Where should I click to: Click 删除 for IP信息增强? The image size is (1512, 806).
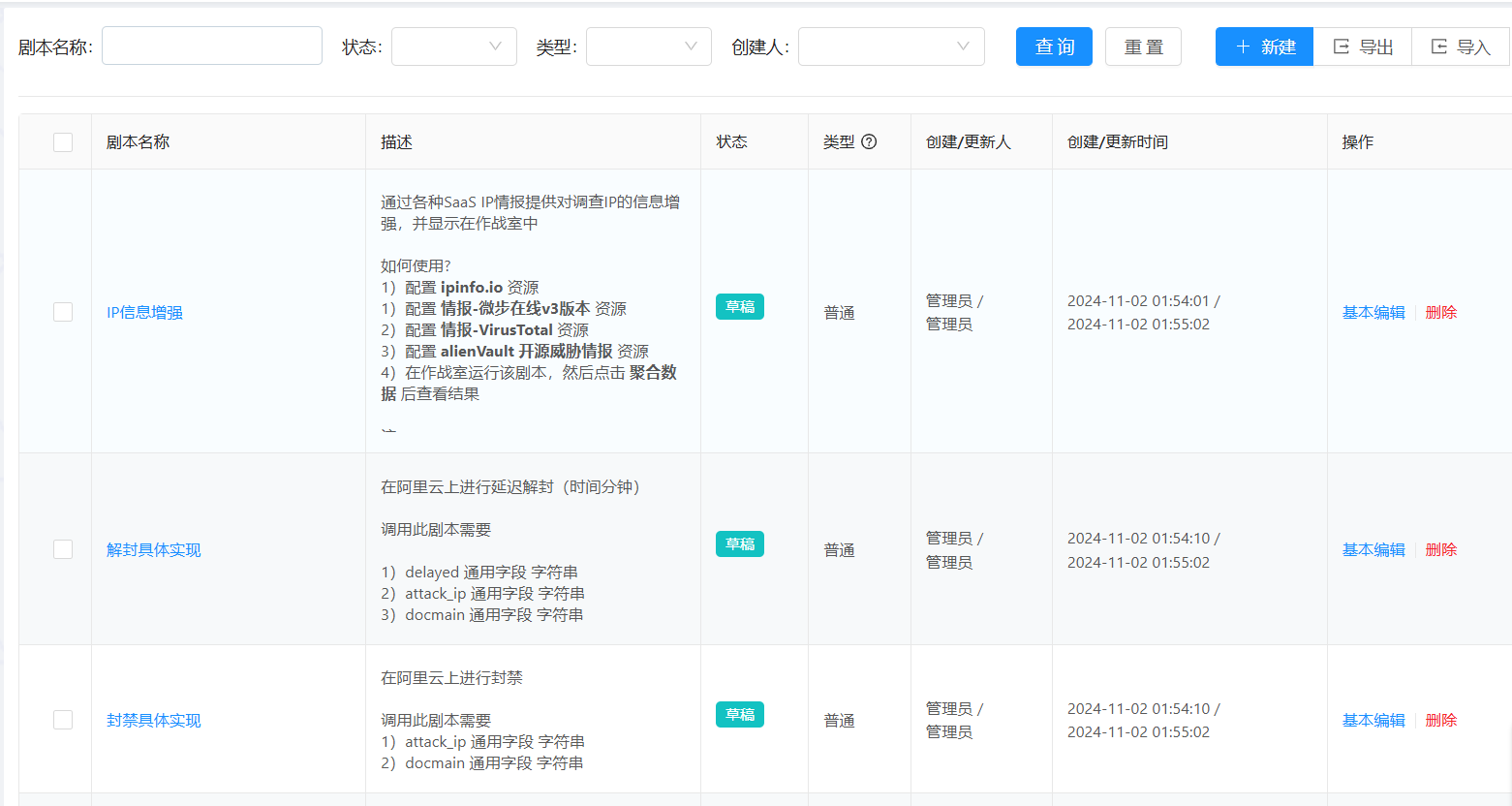(1441, 312)
